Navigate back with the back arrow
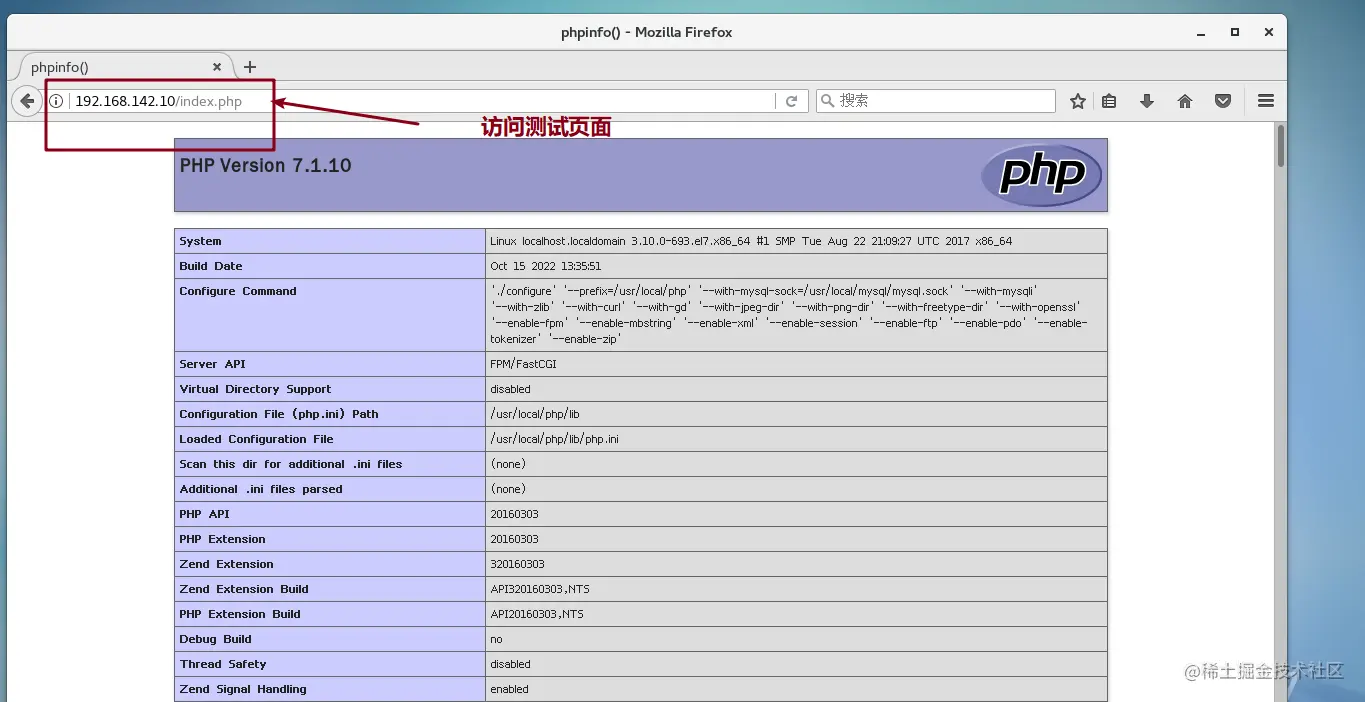The height and width of the screenshot is (702, 1365). 26,100
